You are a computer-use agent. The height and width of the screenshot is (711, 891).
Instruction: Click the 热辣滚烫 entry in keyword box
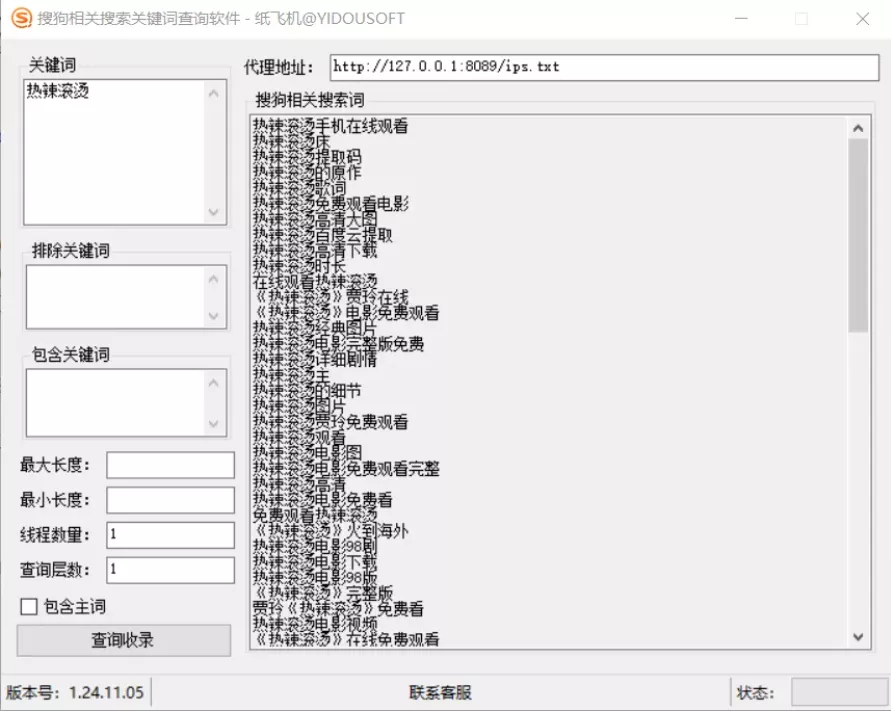(x=57, y=91)
